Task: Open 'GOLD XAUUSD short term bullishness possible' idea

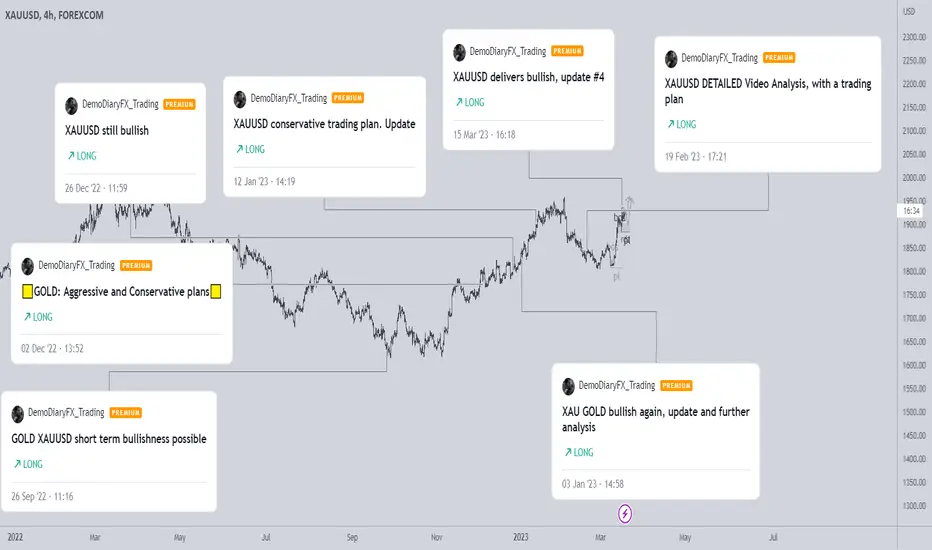Action: [109, 439]
